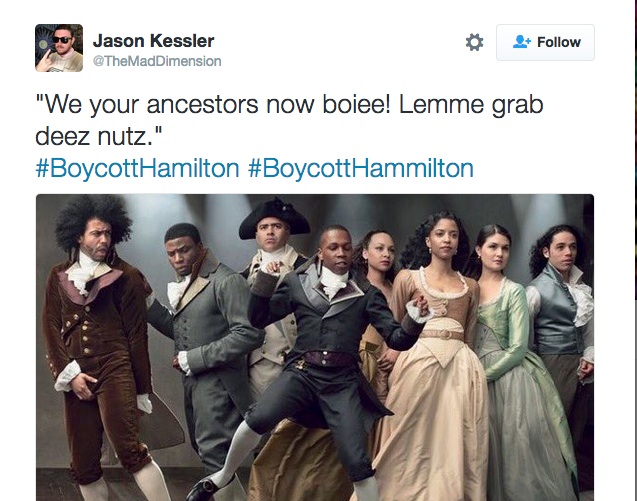The height and width of the screenshot is (501, 637).
Task: Click the person-plus icon in Follow button
Action: click(x=521, y=42)
